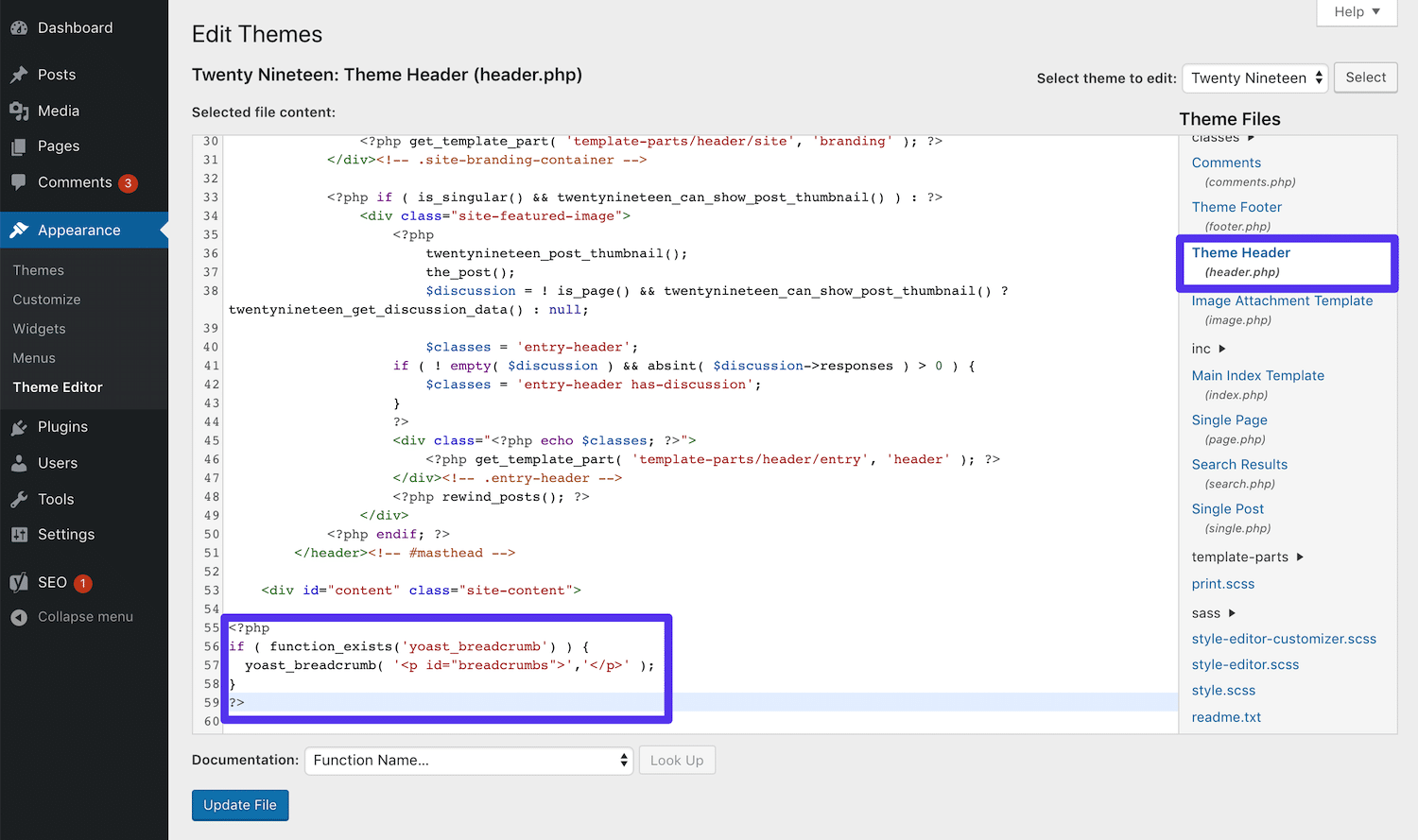Viewport: 1418px width, 840px height.
Task: Click the Posts pushpin icon
Action: coord(20,74)
